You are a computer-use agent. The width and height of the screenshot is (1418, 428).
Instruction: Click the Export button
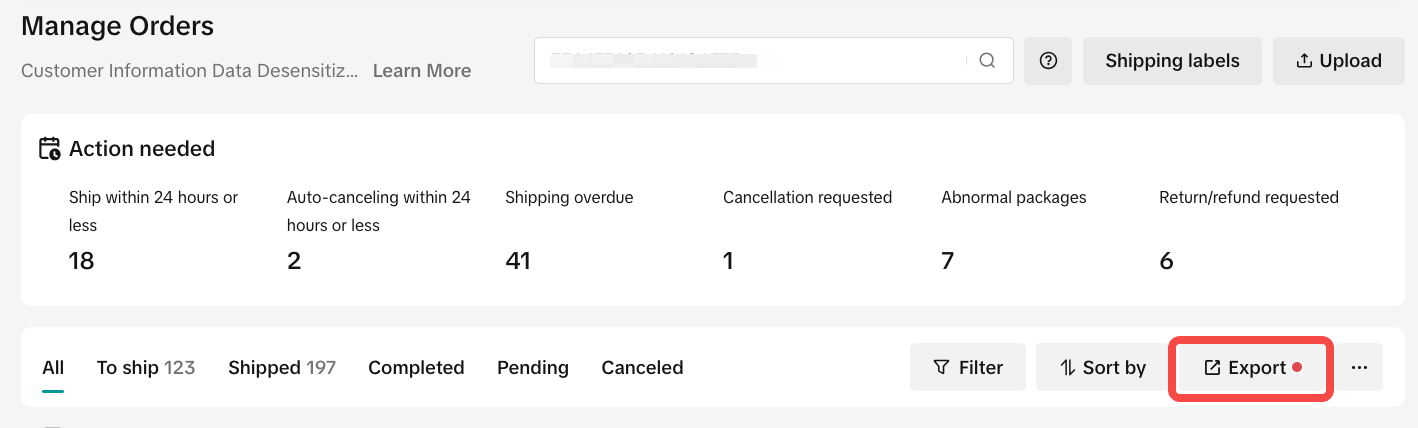1251,368
